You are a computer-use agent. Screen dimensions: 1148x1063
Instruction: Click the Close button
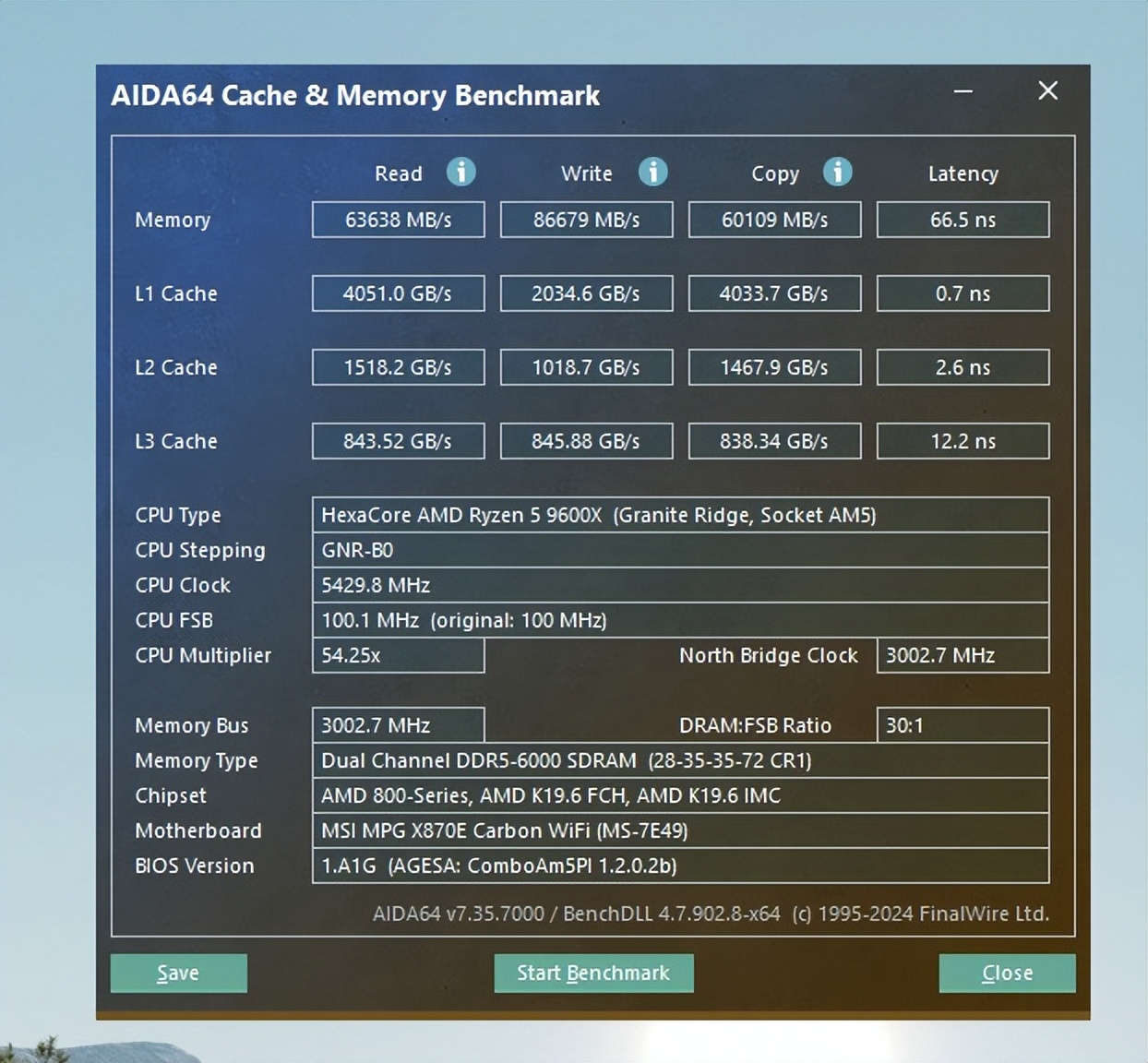pos(1007,973)
